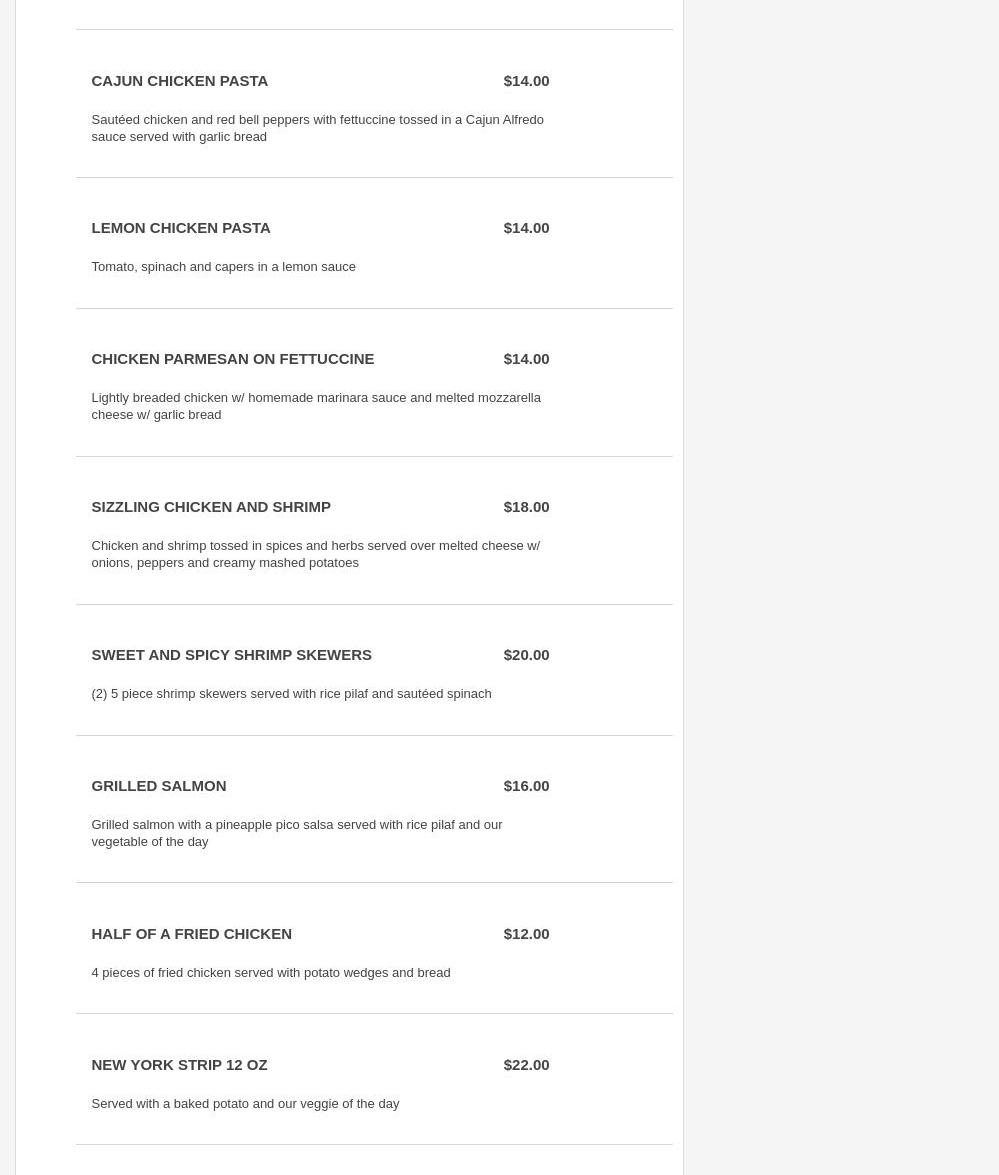The height and width of the screenshot is (1175, 999).
Task: Choose the Sizzling Chicken and Shrimp title
Action: [x=210, y=507]
